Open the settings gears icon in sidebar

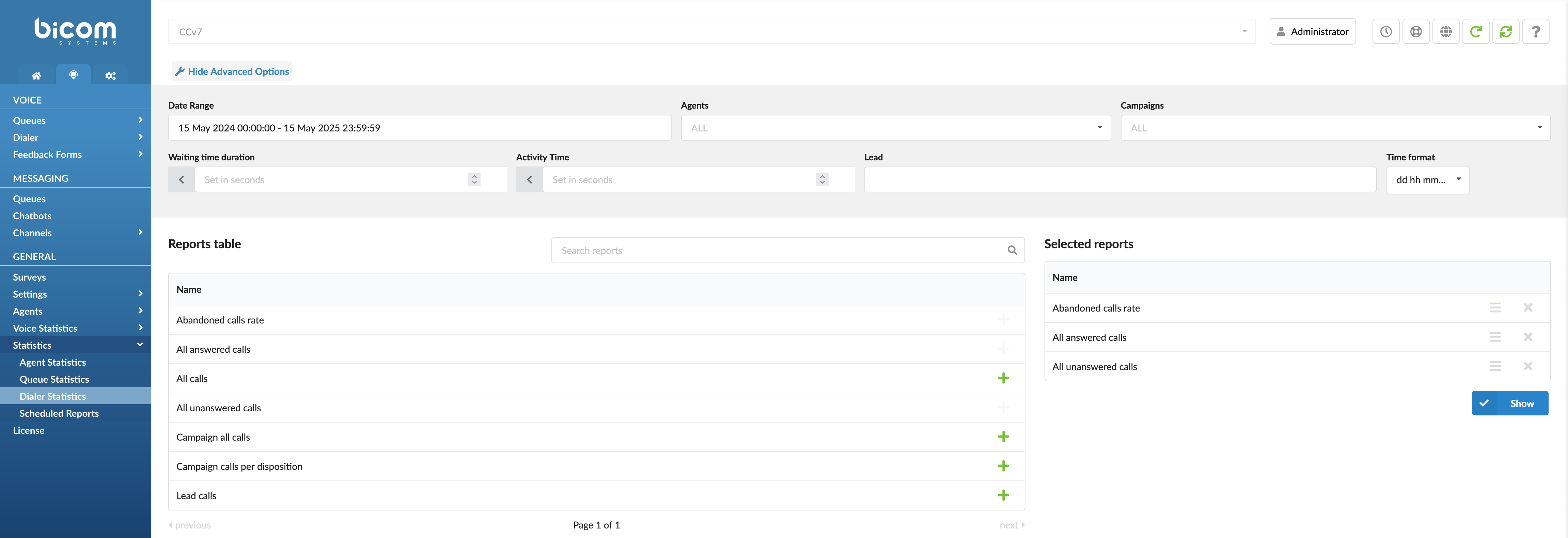(x=110, y=75)
